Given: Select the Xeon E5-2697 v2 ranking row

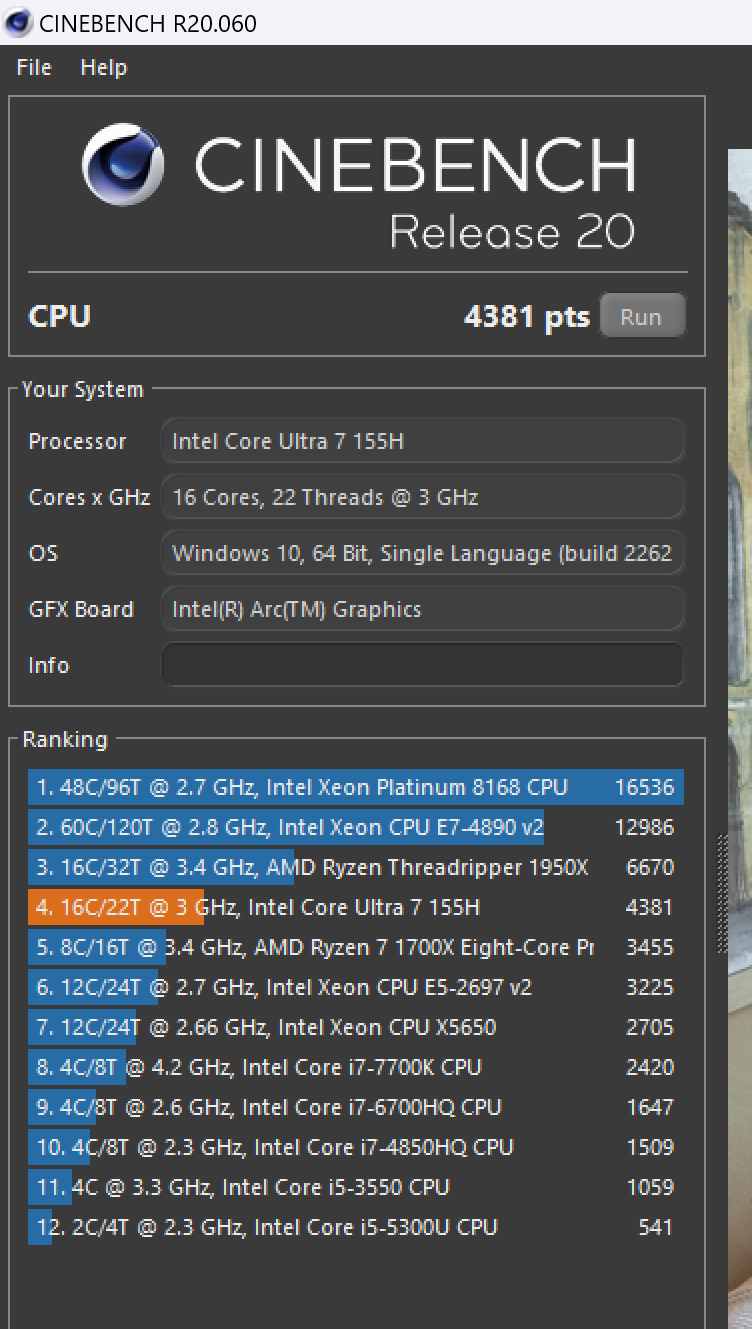Looking at the screenshot, I should pos(356,987).
